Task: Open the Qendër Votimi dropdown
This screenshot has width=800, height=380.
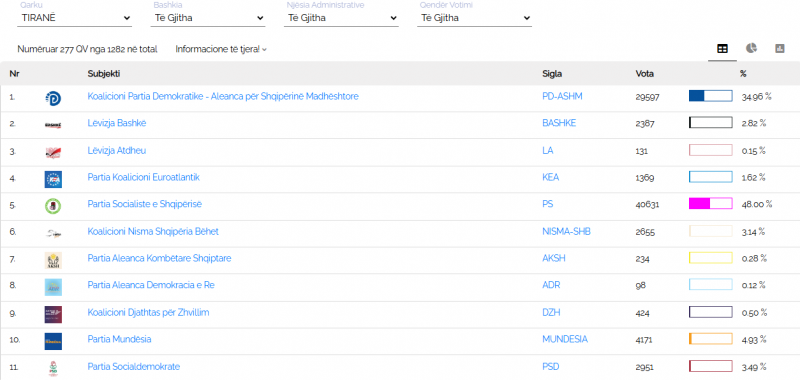Action: pos(475,18)
